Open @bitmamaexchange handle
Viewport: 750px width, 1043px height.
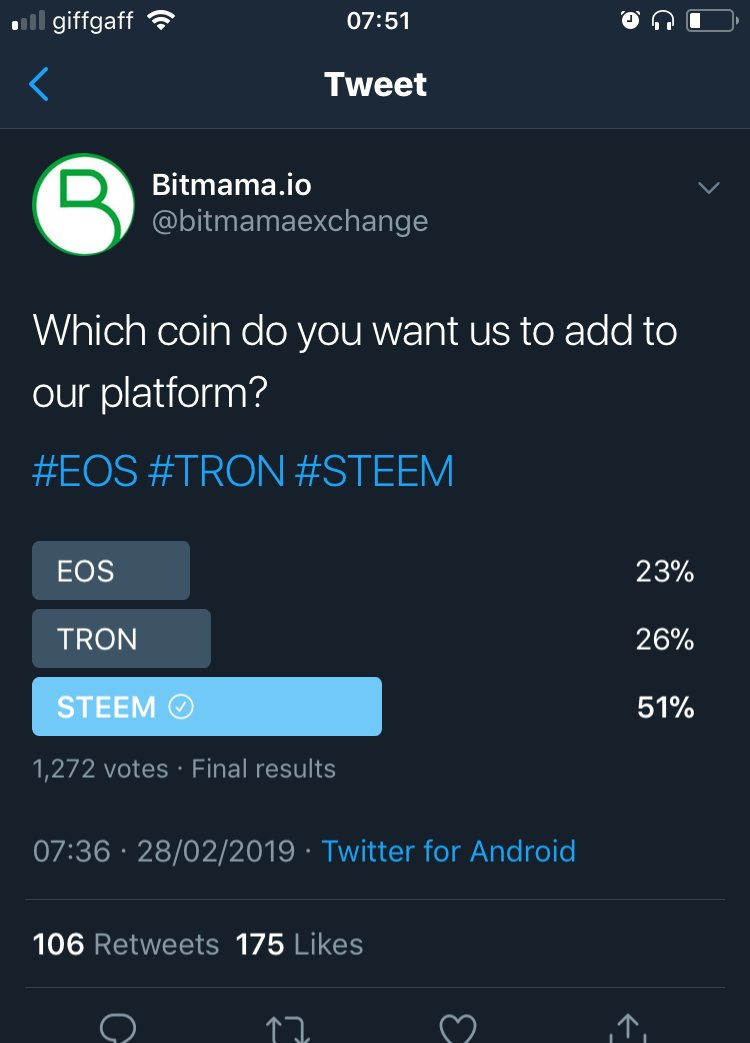[290, 222]
